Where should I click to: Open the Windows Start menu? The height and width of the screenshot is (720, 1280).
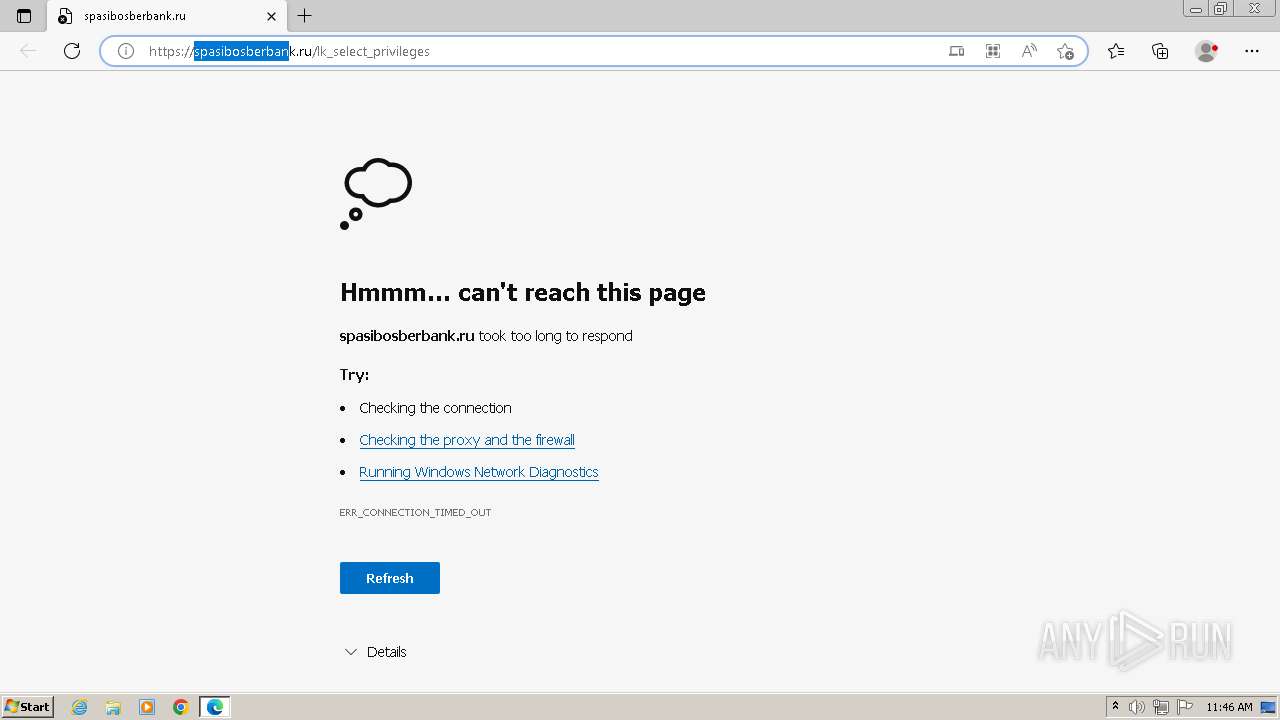[27, 707]
